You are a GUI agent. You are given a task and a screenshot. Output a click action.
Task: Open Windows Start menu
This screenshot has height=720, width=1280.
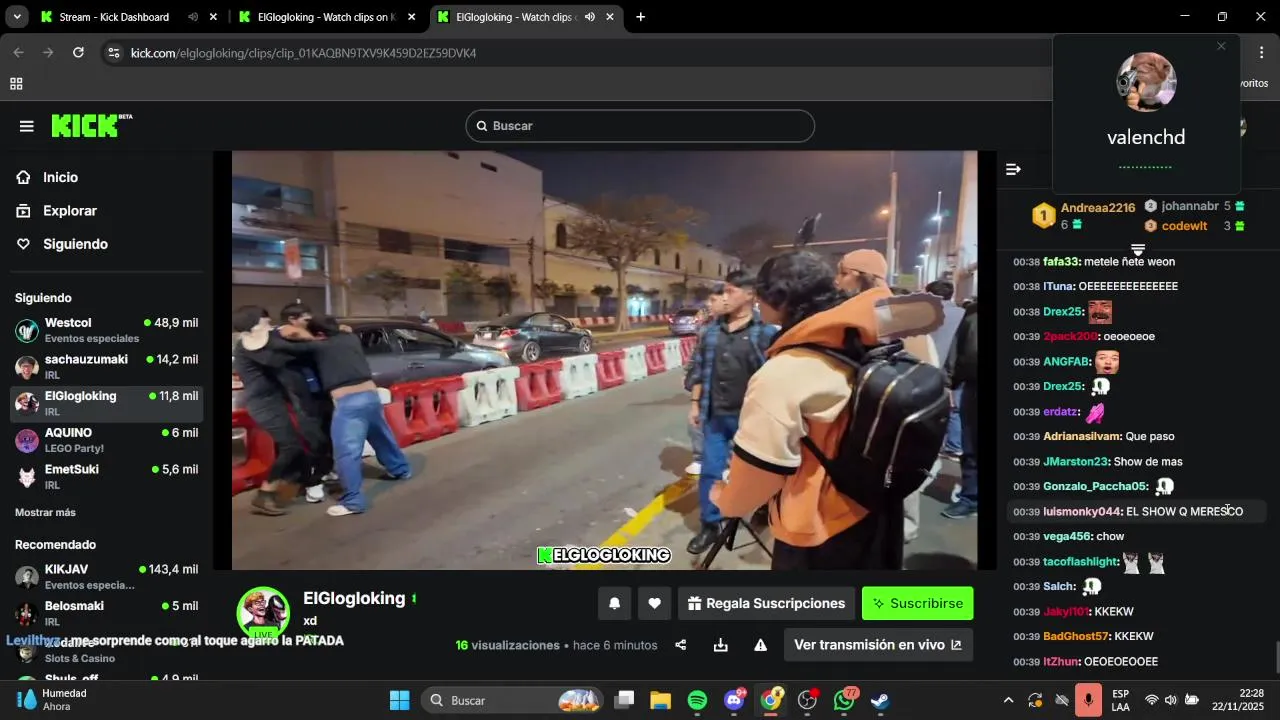tap(399, 700)
